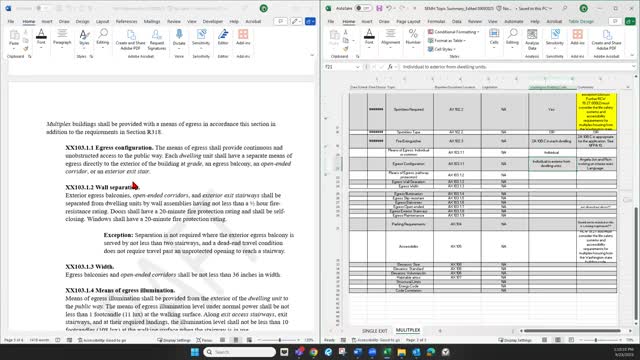Switch Word to Web Layout view
Viewport: 640px width, 360px height.
coord(249,340)
